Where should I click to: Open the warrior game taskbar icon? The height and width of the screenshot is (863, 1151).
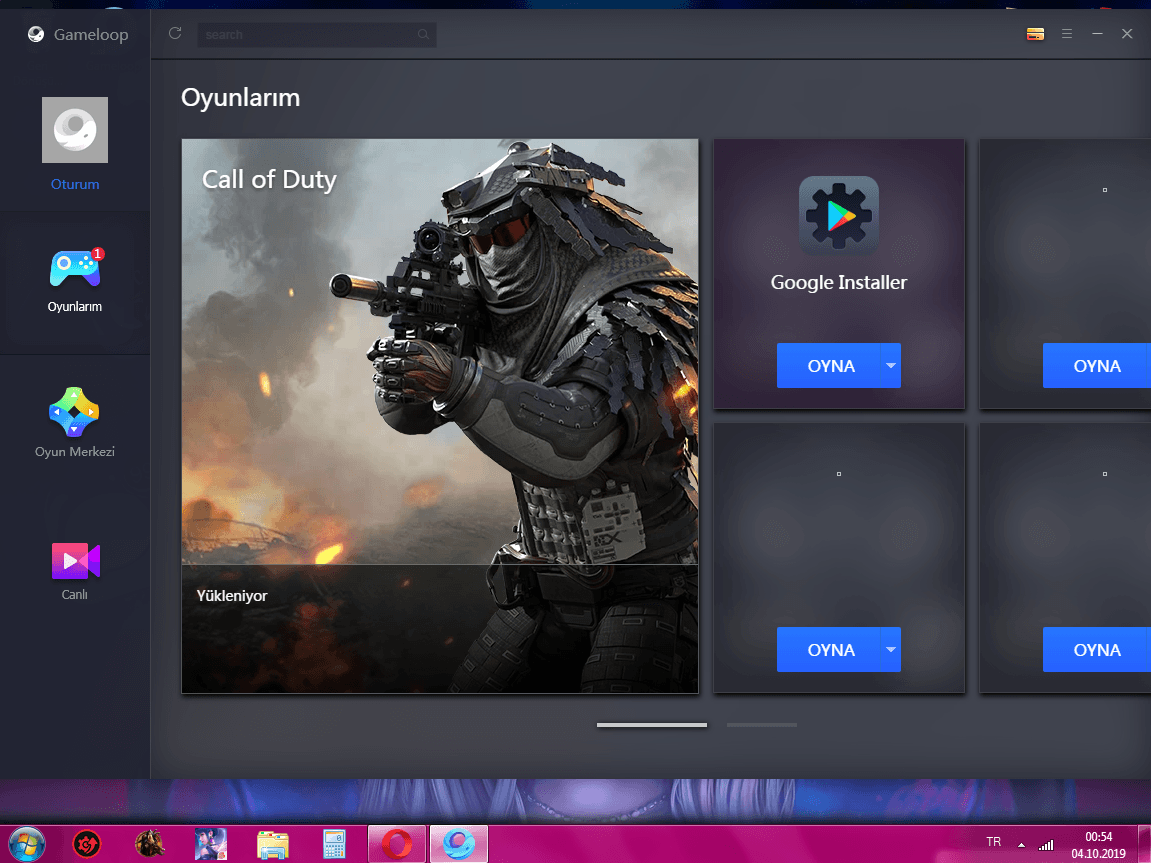click(150, 844)
